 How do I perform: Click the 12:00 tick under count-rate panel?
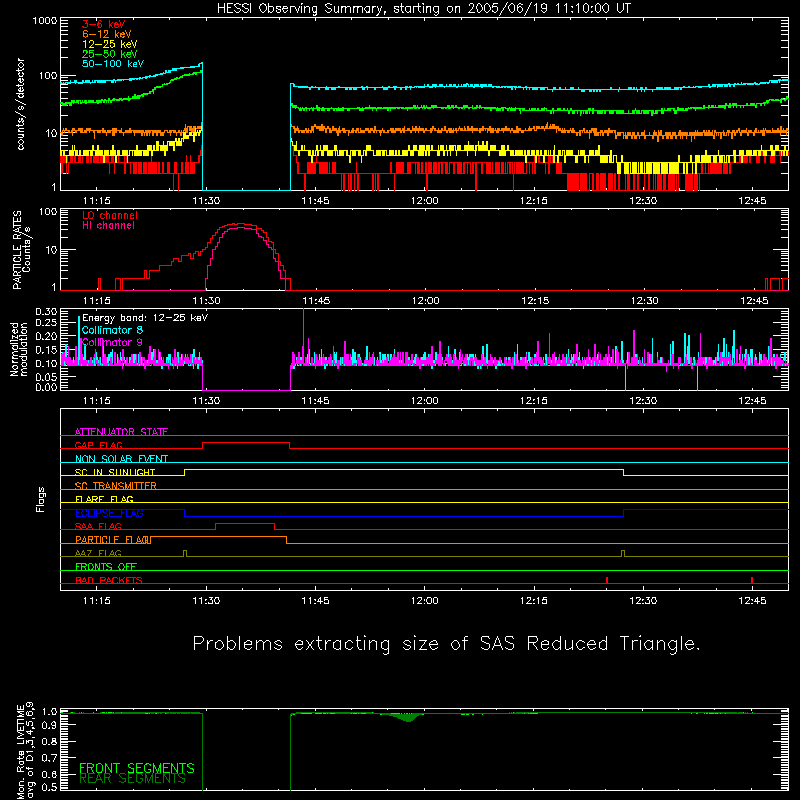coord(424,201)
